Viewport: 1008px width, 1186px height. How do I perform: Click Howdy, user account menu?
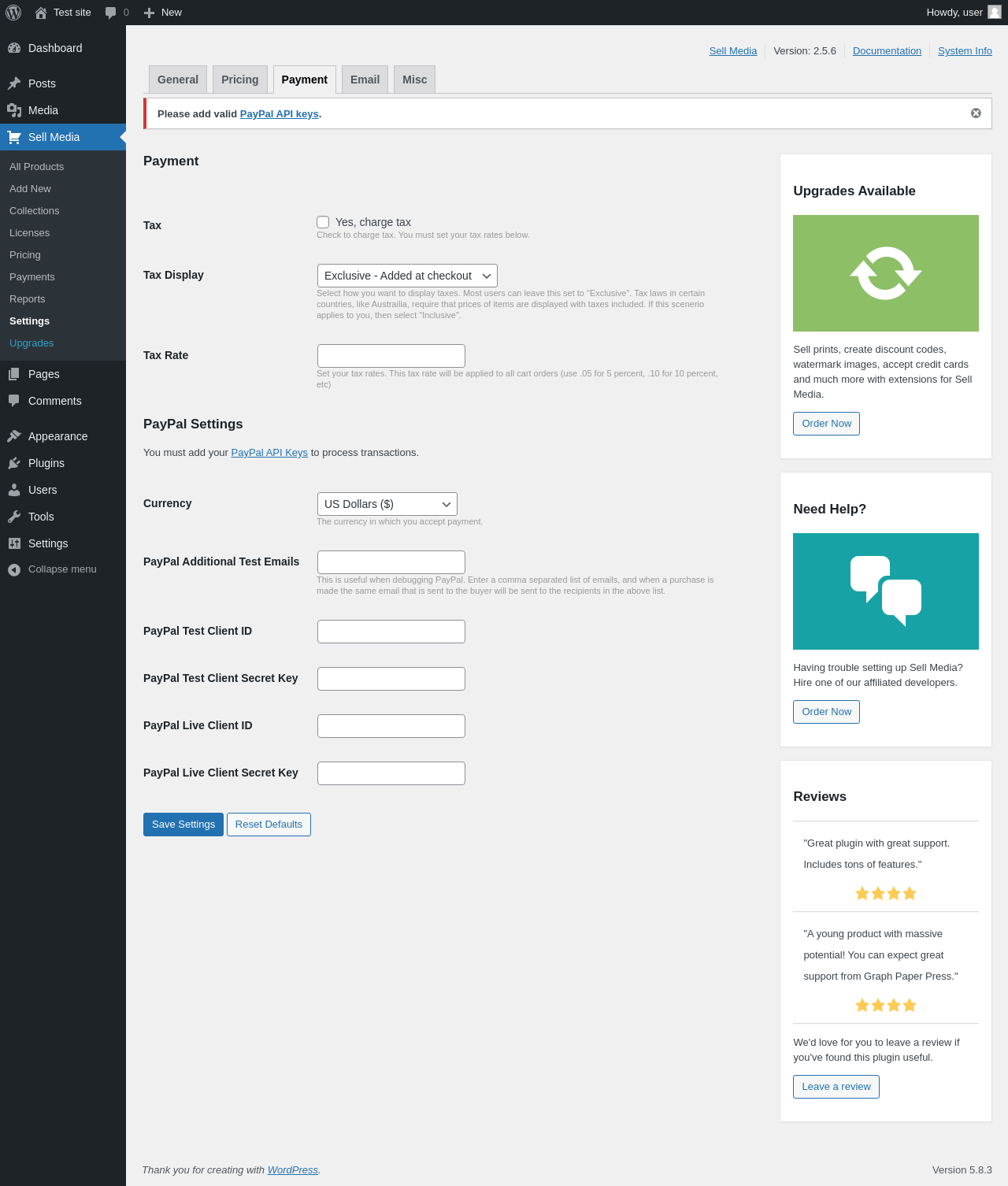[963, 13]
